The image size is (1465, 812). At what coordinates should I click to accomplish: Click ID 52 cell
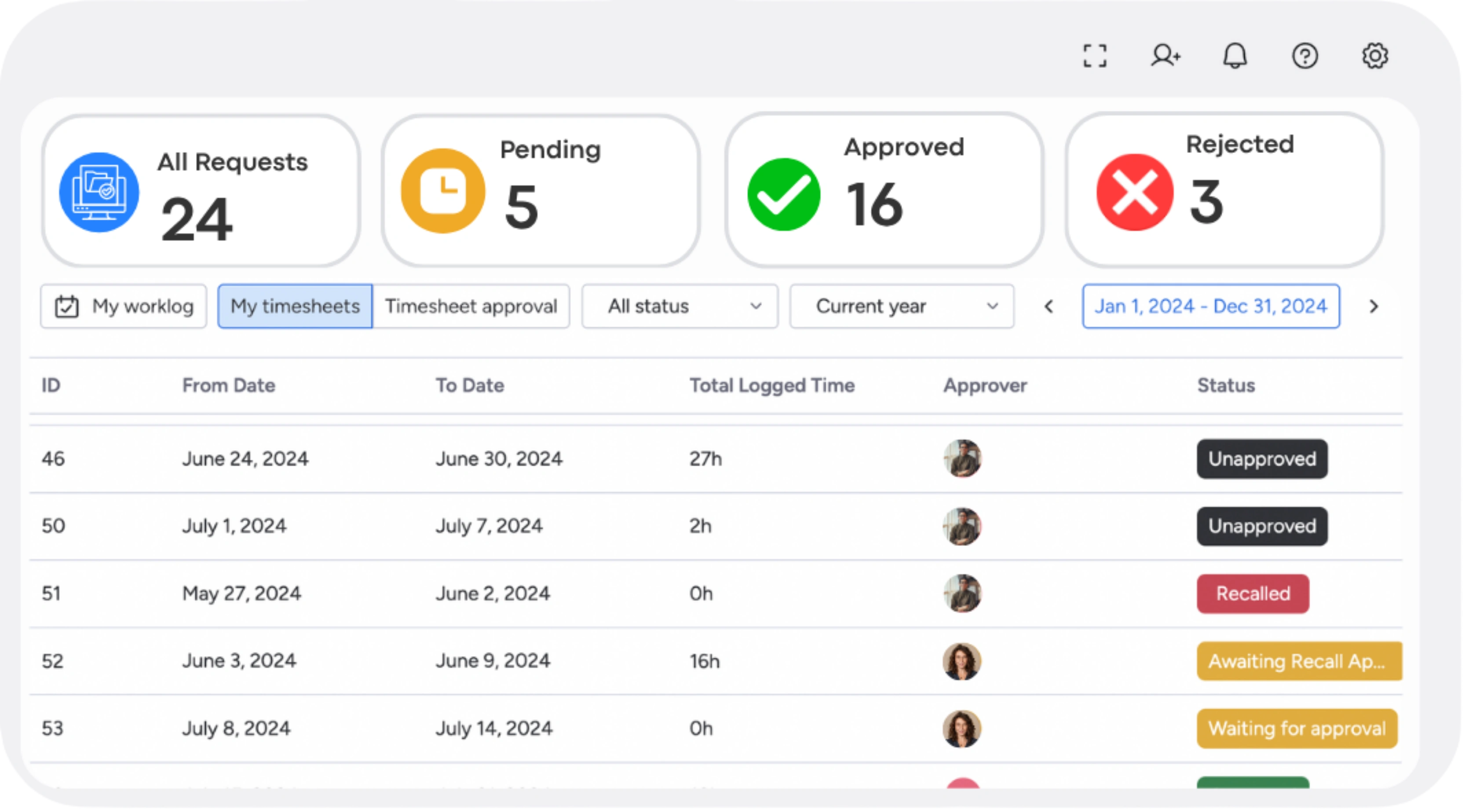(52, 661)
